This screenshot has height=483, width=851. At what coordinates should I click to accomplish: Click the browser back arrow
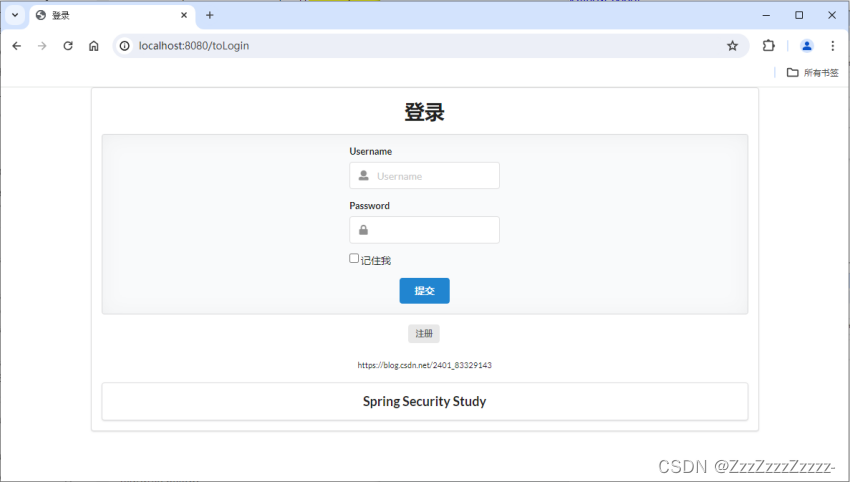point(16,46)
